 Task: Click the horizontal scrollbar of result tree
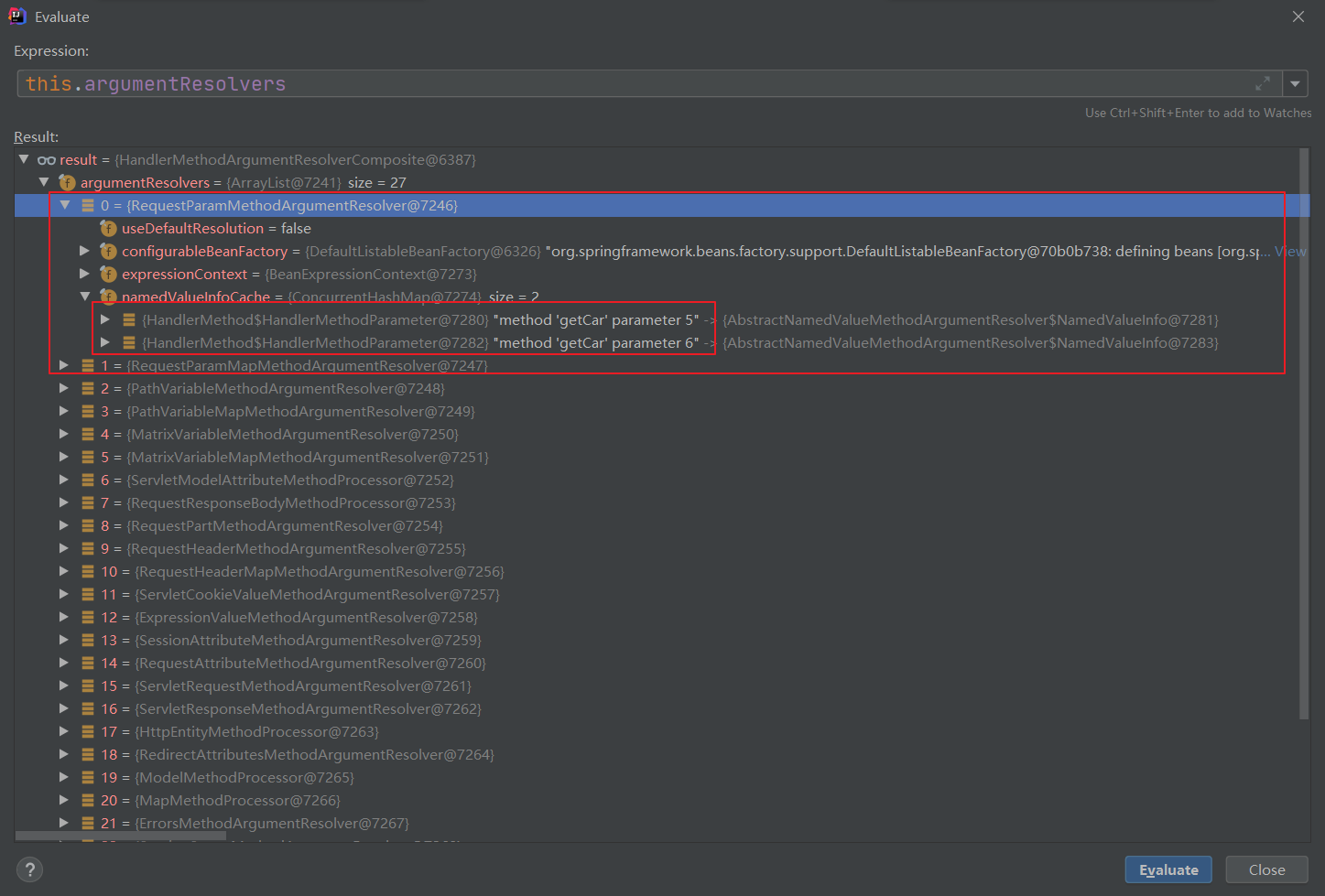coord(121,836)
